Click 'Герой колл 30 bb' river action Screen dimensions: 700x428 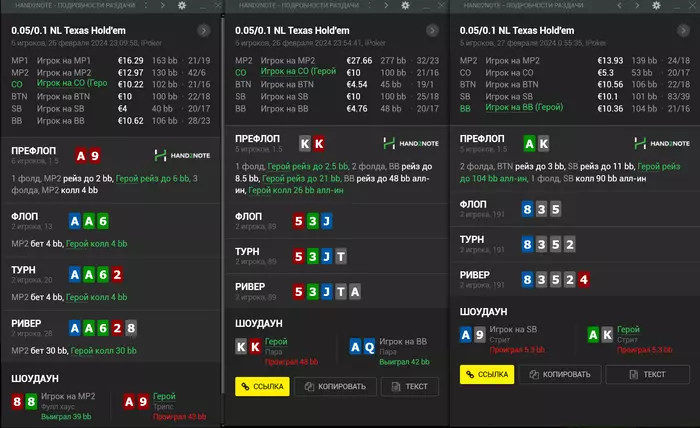(104, 350)
